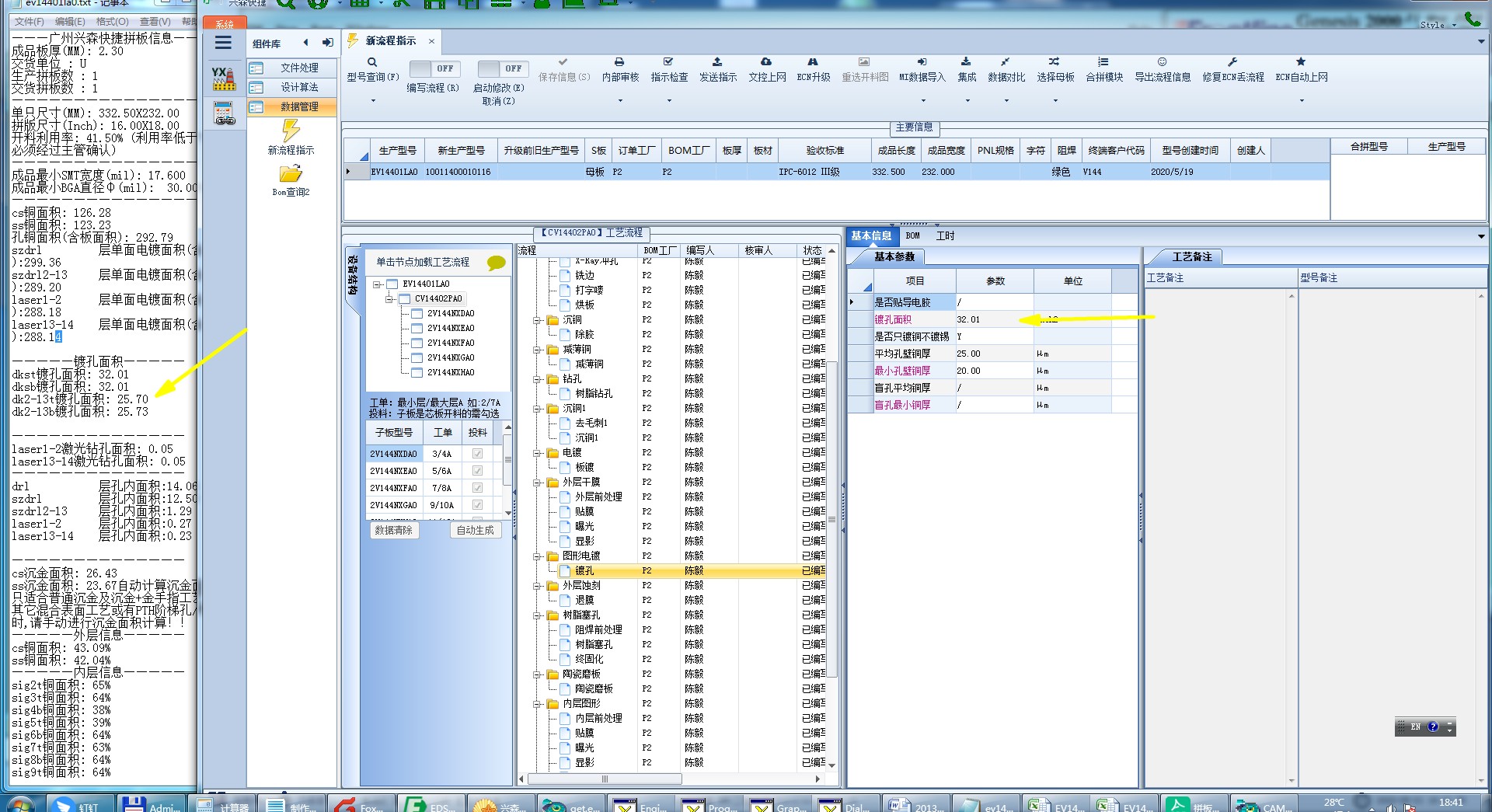The height and width of the screenshot is (812, 1492).
Task: Click the 文控上网 cloud upload icon
Action: [766, 61]
